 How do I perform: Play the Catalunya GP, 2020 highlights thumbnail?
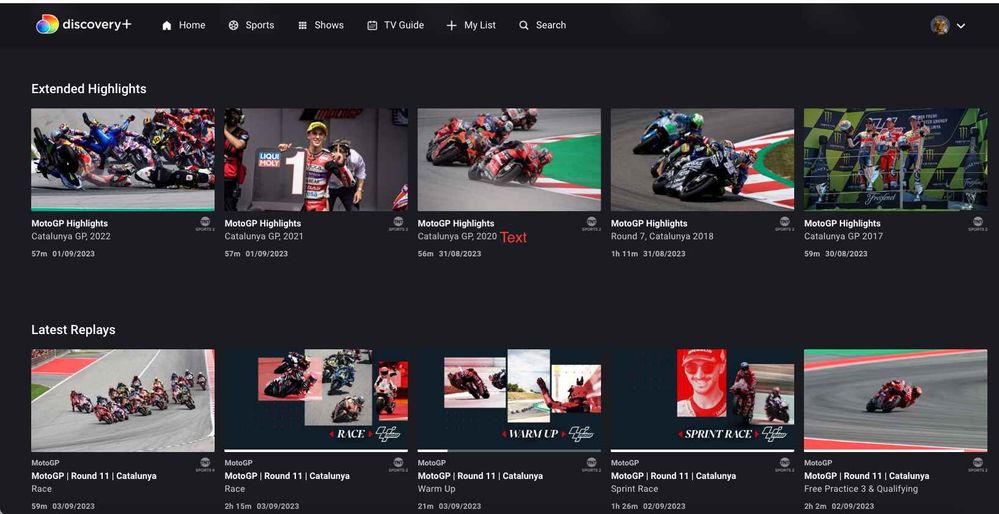pos(509,159)
